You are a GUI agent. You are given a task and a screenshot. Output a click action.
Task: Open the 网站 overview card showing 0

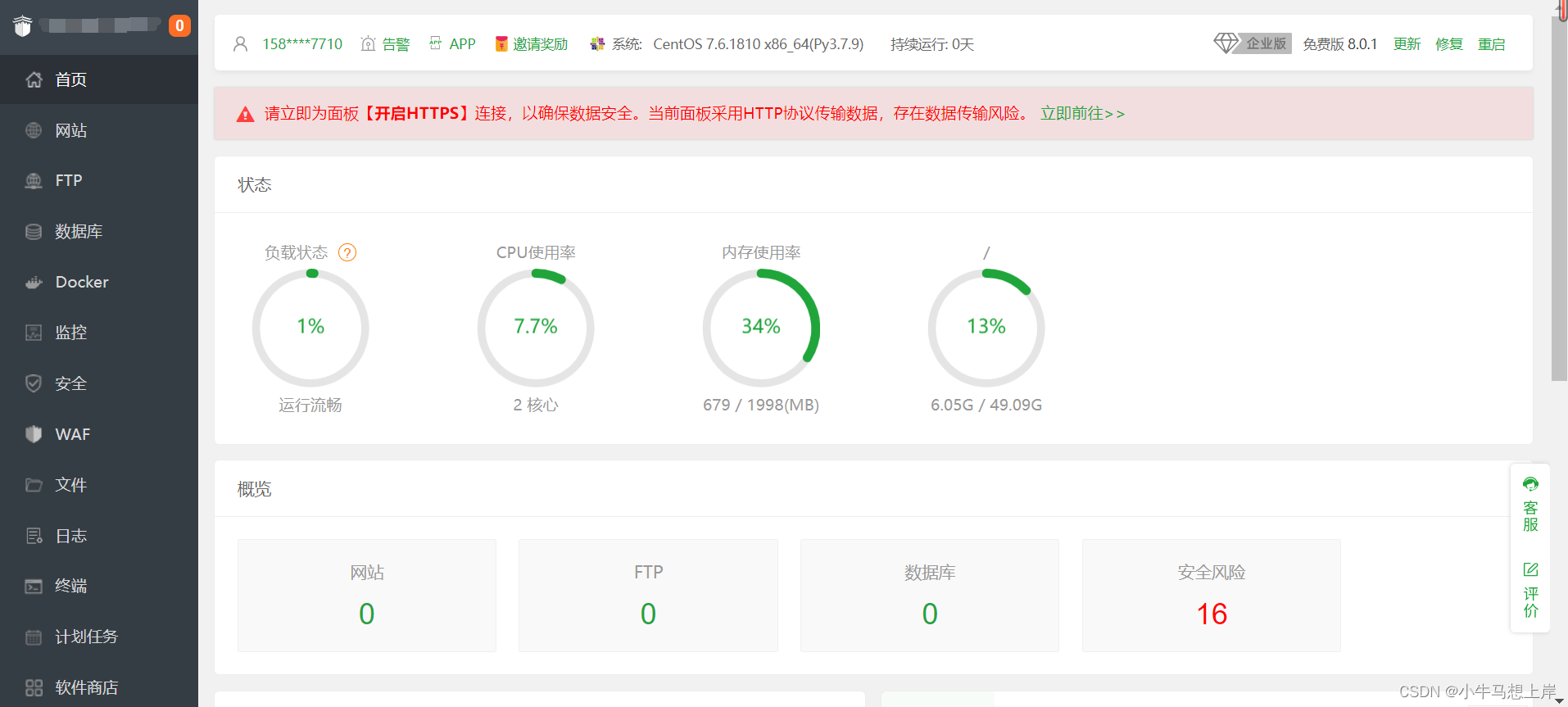(367, 596)
